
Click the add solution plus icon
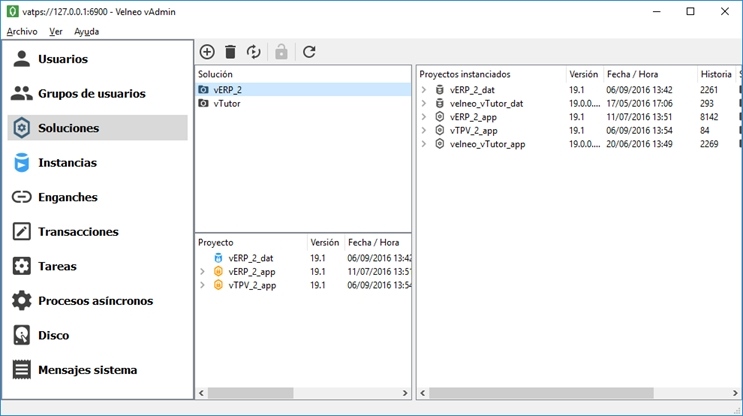pos(207,52)
